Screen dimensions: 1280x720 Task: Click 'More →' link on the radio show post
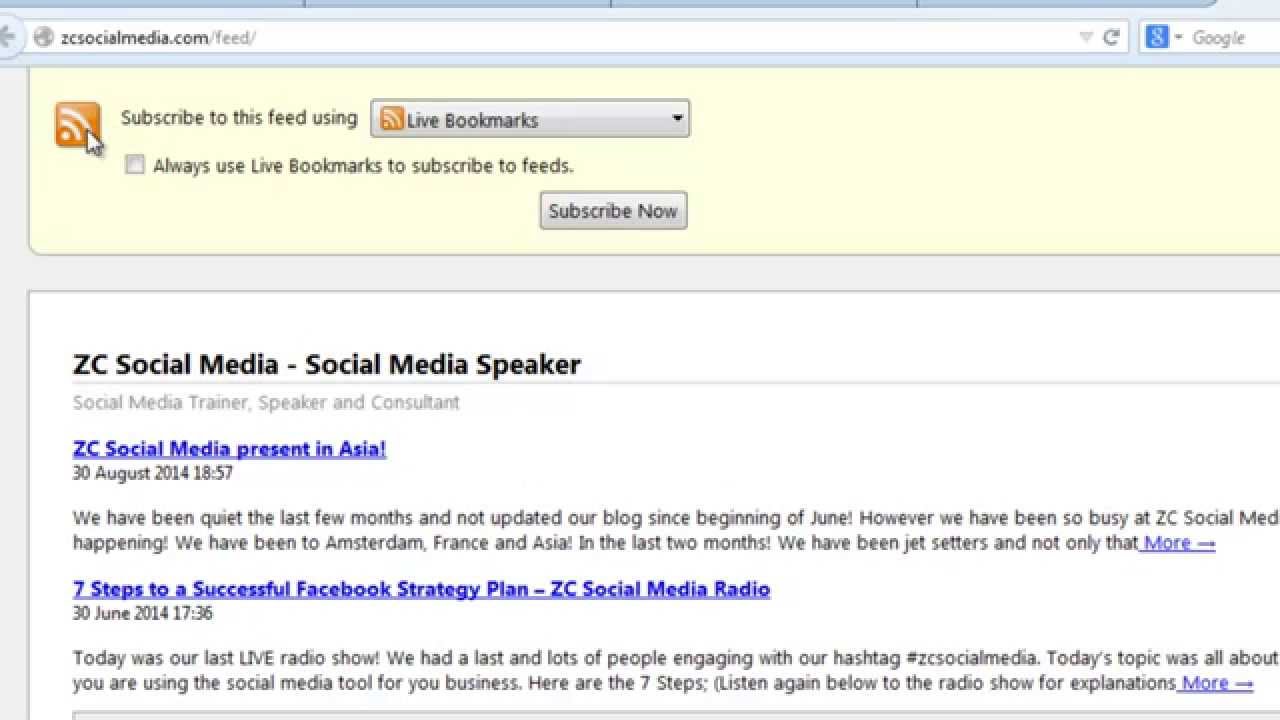[x=1216, y=683]
